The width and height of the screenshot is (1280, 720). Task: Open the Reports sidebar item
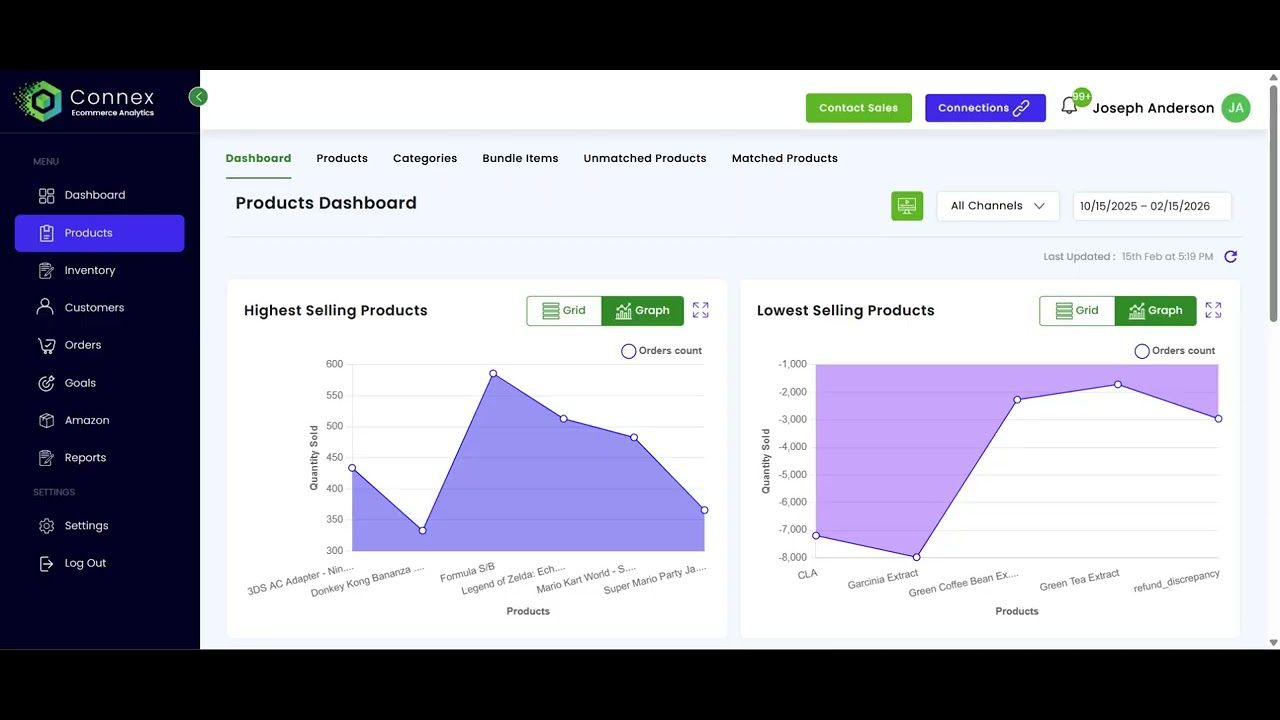[x=99, y=458]
